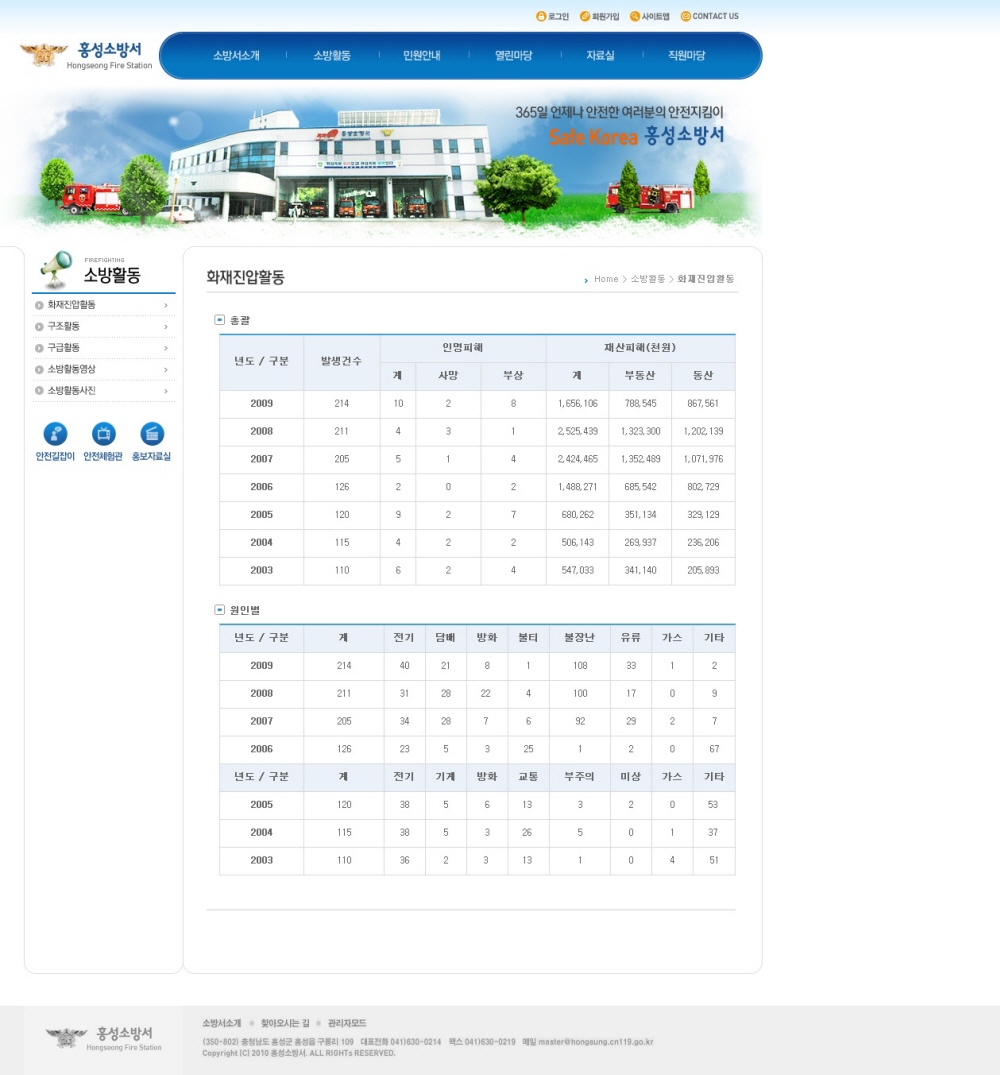Click the Home breadcrumb link
The image size is (1000, 1075).
point(606,279)
